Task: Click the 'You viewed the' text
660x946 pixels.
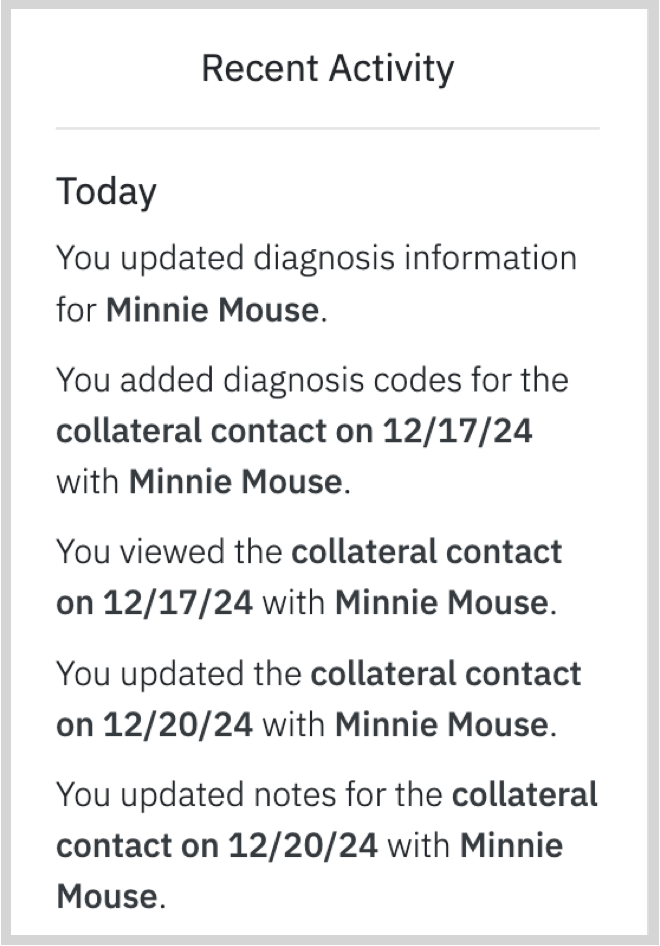Action: point(169,552)
